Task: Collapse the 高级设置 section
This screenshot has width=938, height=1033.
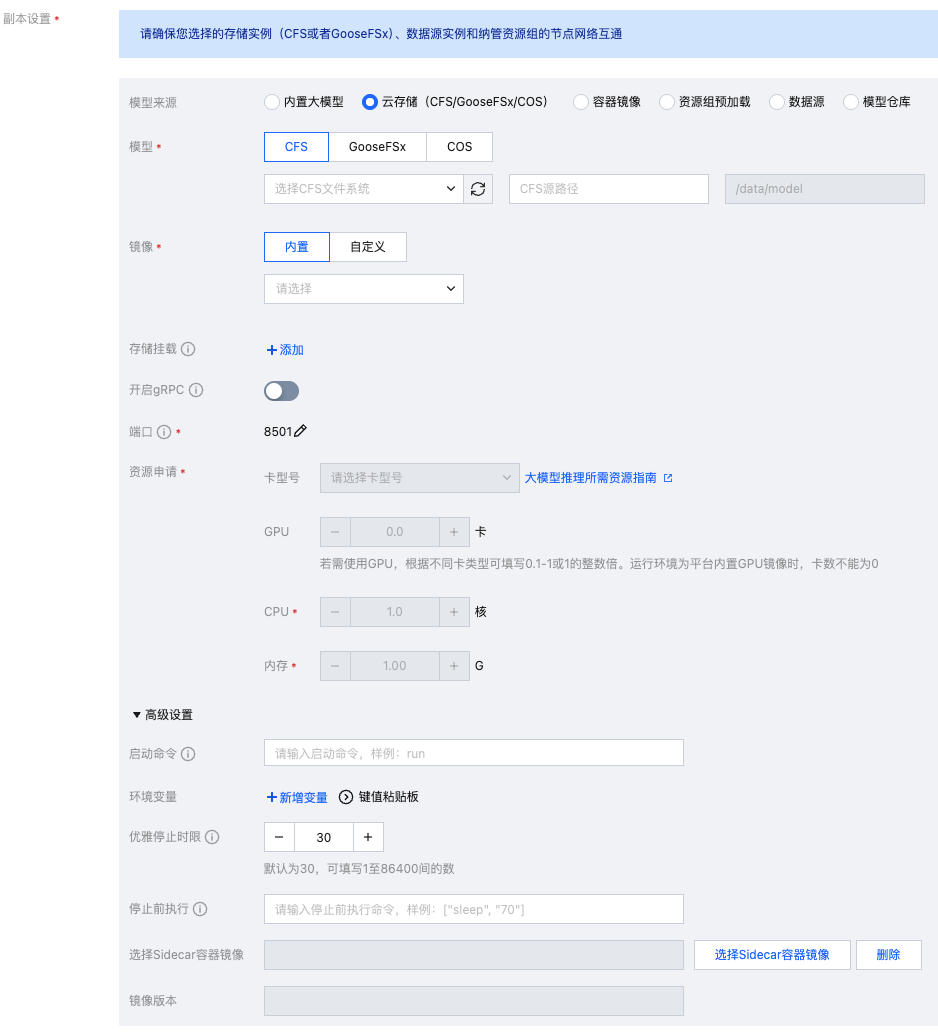Action: coord(162,715)
